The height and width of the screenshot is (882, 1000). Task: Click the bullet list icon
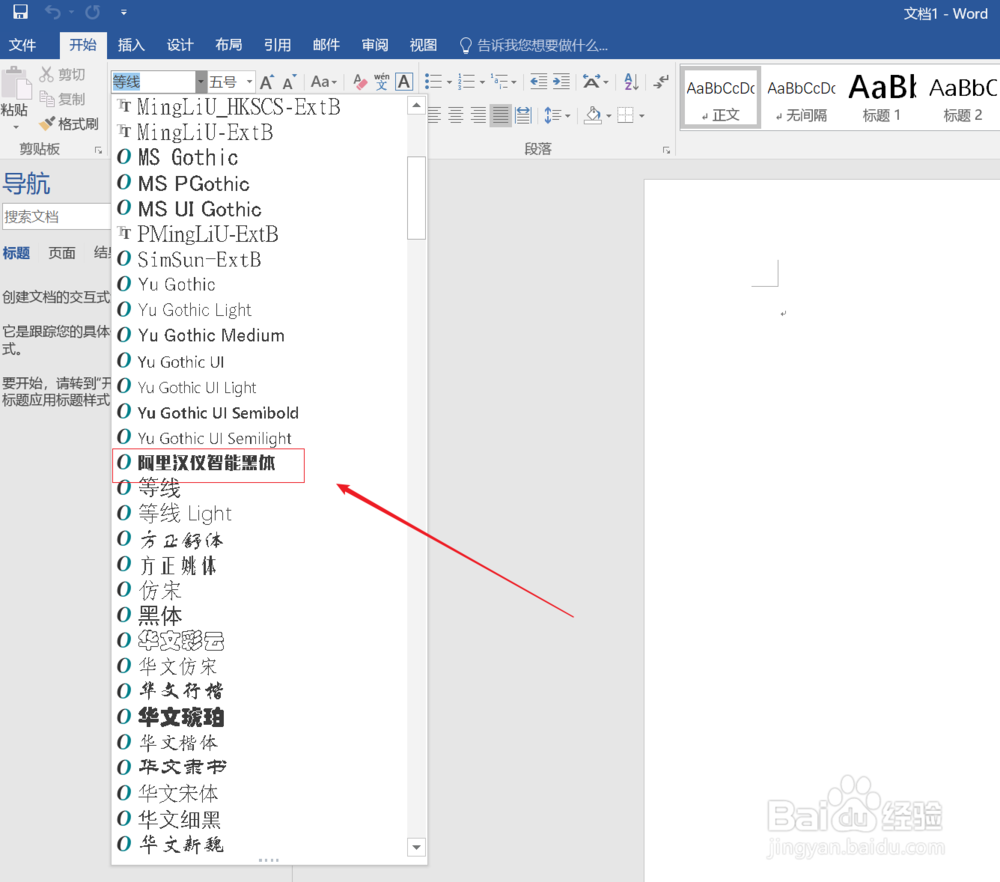point(434,82)
